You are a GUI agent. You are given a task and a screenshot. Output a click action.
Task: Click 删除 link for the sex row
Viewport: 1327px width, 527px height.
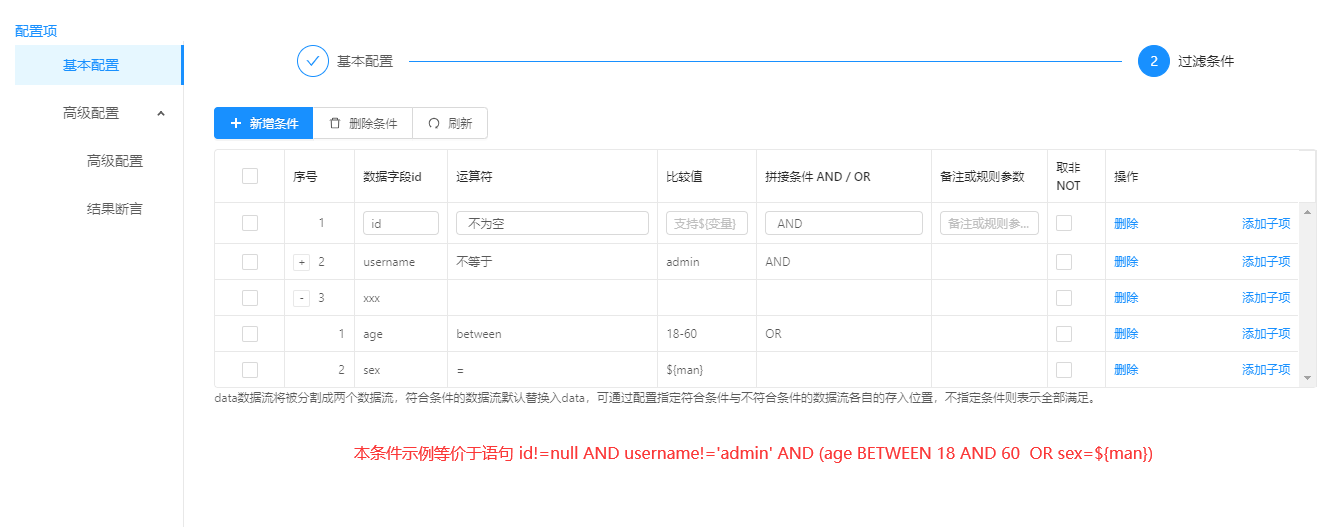click(1126, 370)
